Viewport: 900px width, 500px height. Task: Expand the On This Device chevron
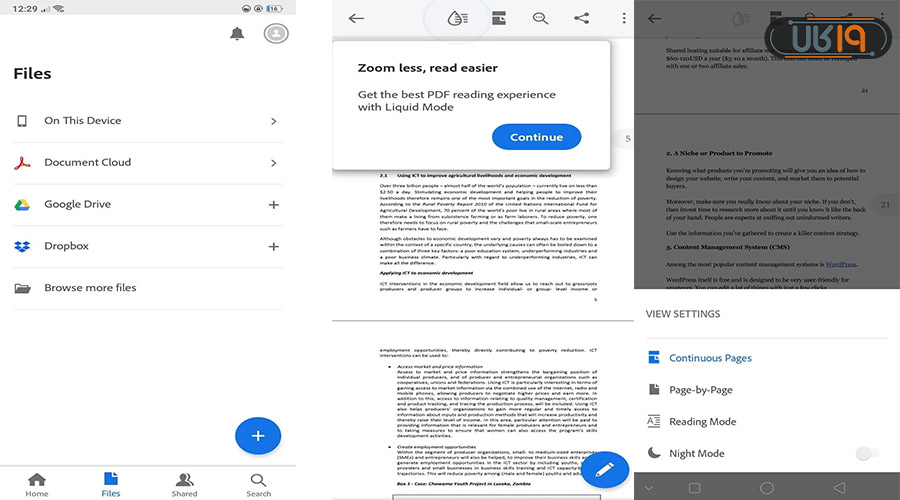pyautogui.click(x=273, y=121)
